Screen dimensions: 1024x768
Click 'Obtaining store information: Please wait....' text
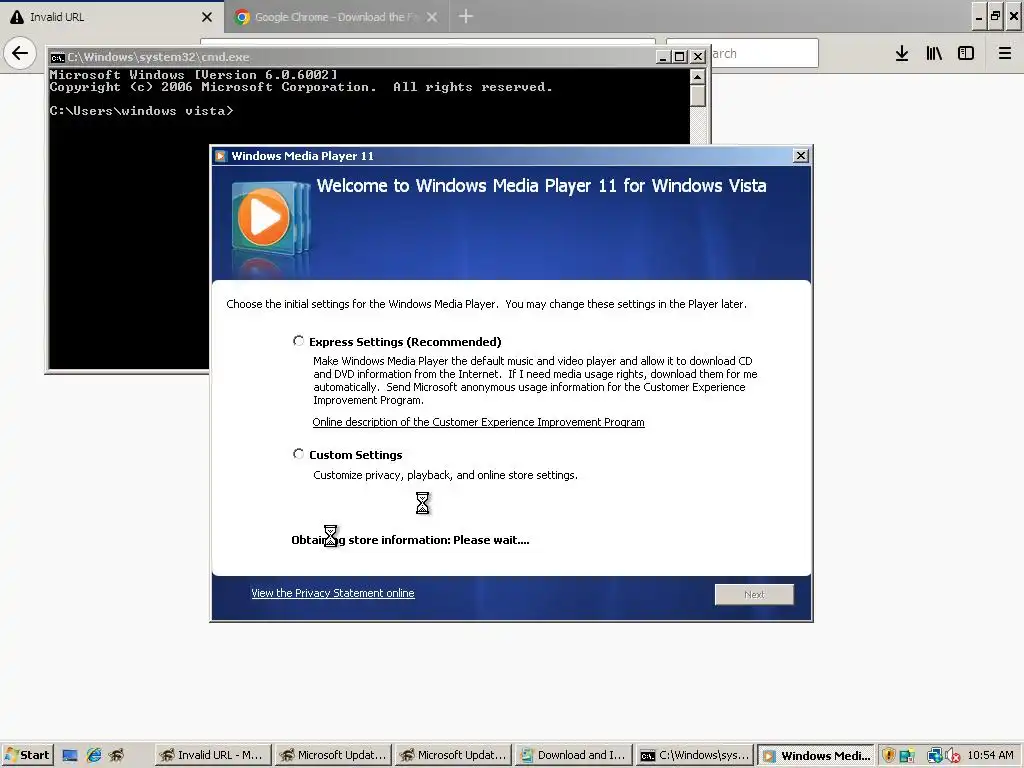(x=410, y=540)
